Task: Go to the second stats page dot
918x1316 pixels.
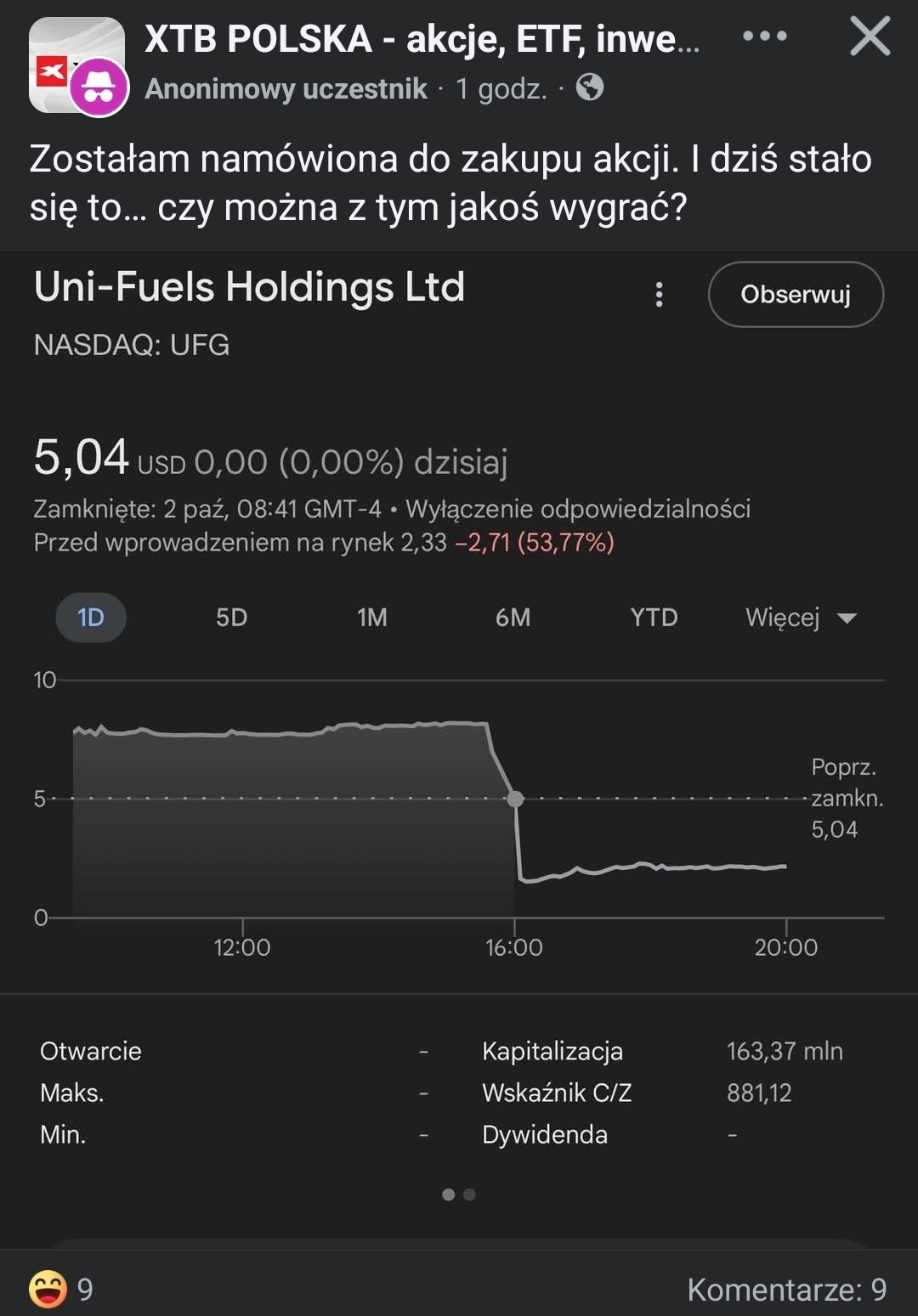Action: click(x=469, y=1195)
